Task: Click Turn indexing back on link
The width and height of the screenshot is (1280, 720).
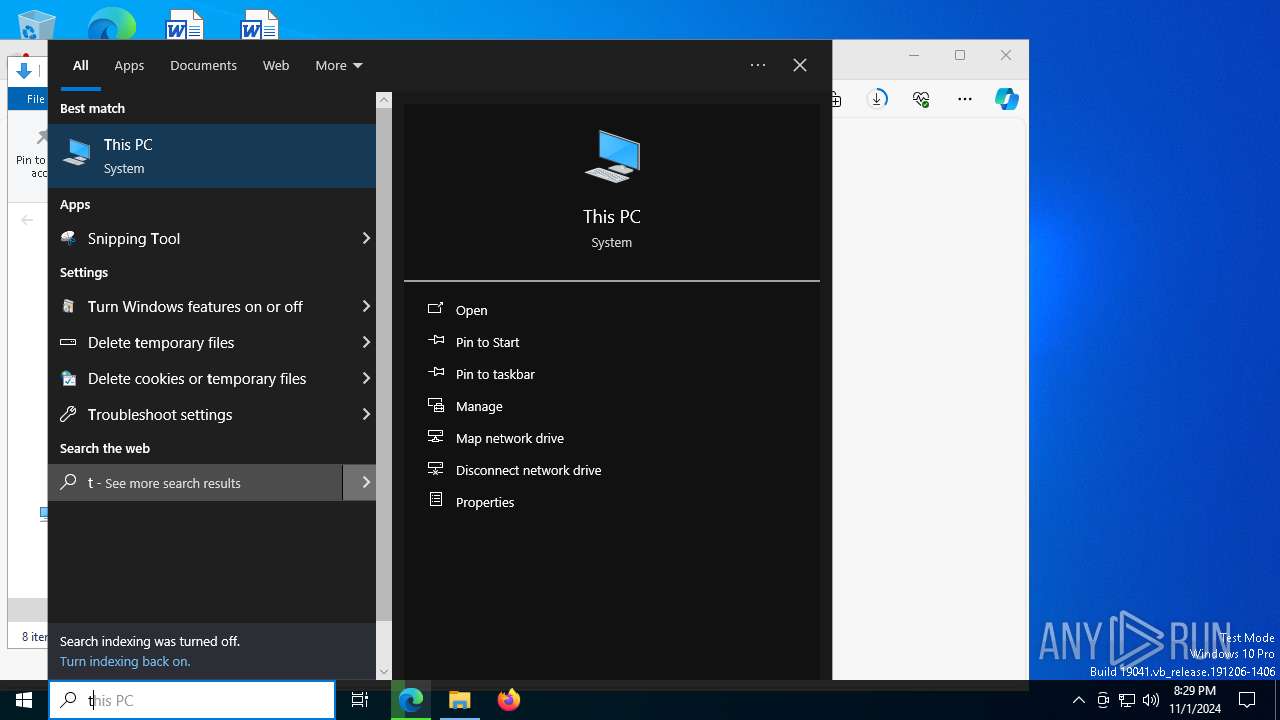Action: (x=125, y=661)
